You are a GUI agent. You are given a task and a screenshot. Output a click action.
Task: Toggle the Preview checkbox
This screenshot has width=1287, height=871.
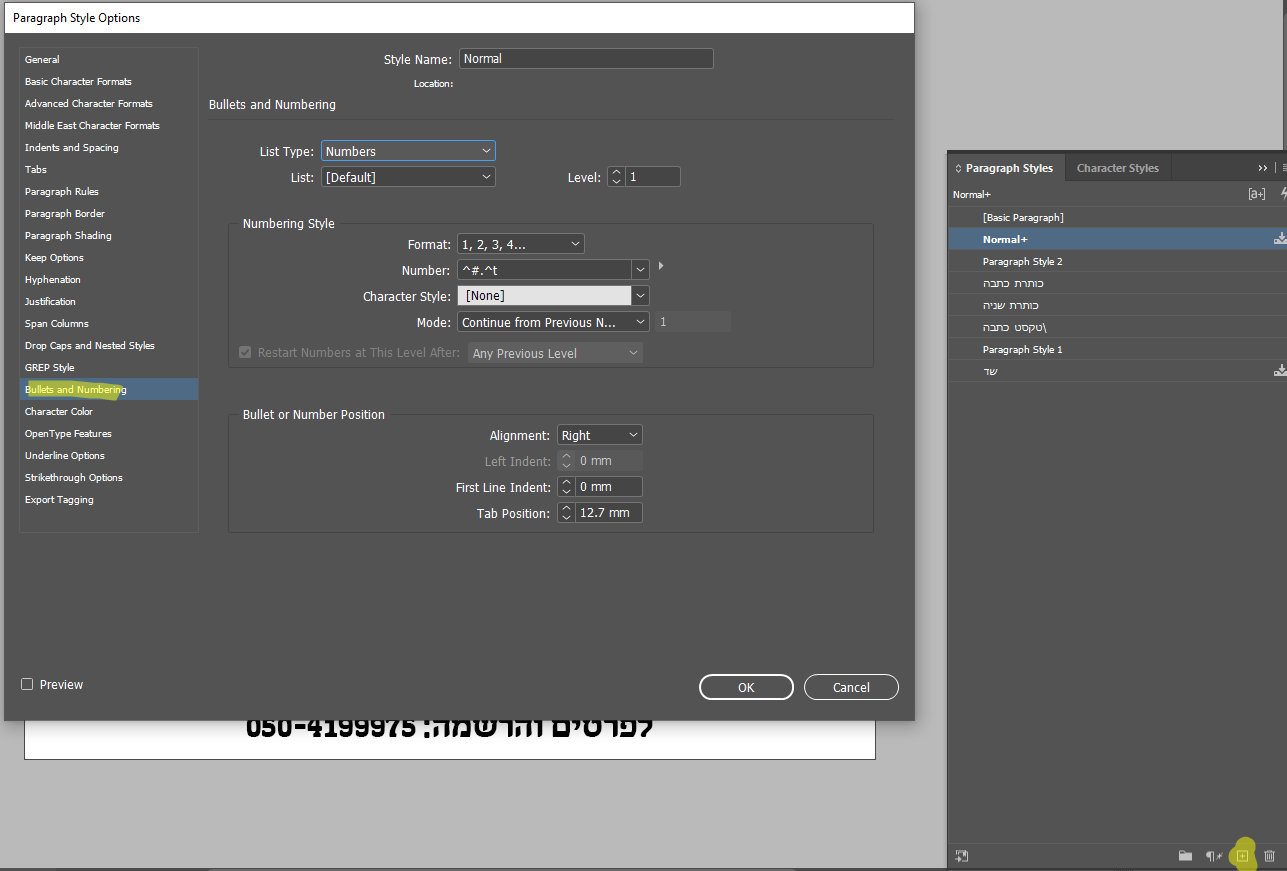coord(27,684)
